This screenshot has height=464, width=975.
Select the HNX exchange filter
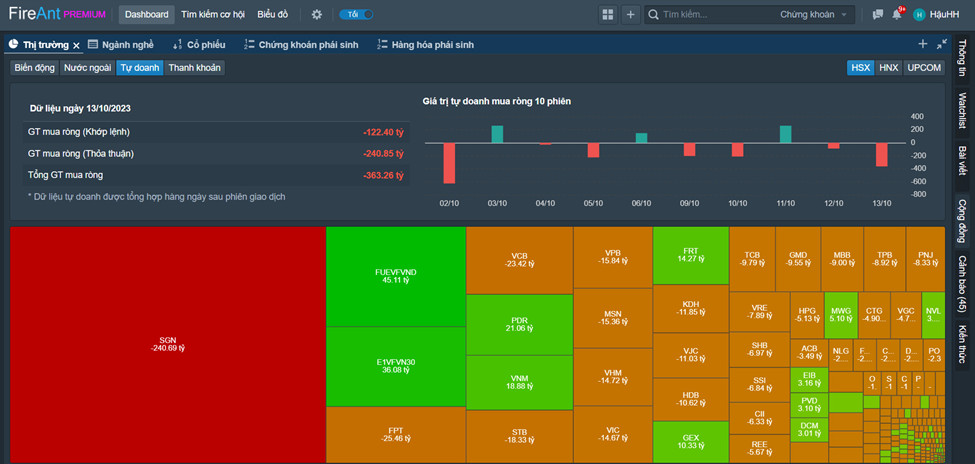tap(889, 68)
